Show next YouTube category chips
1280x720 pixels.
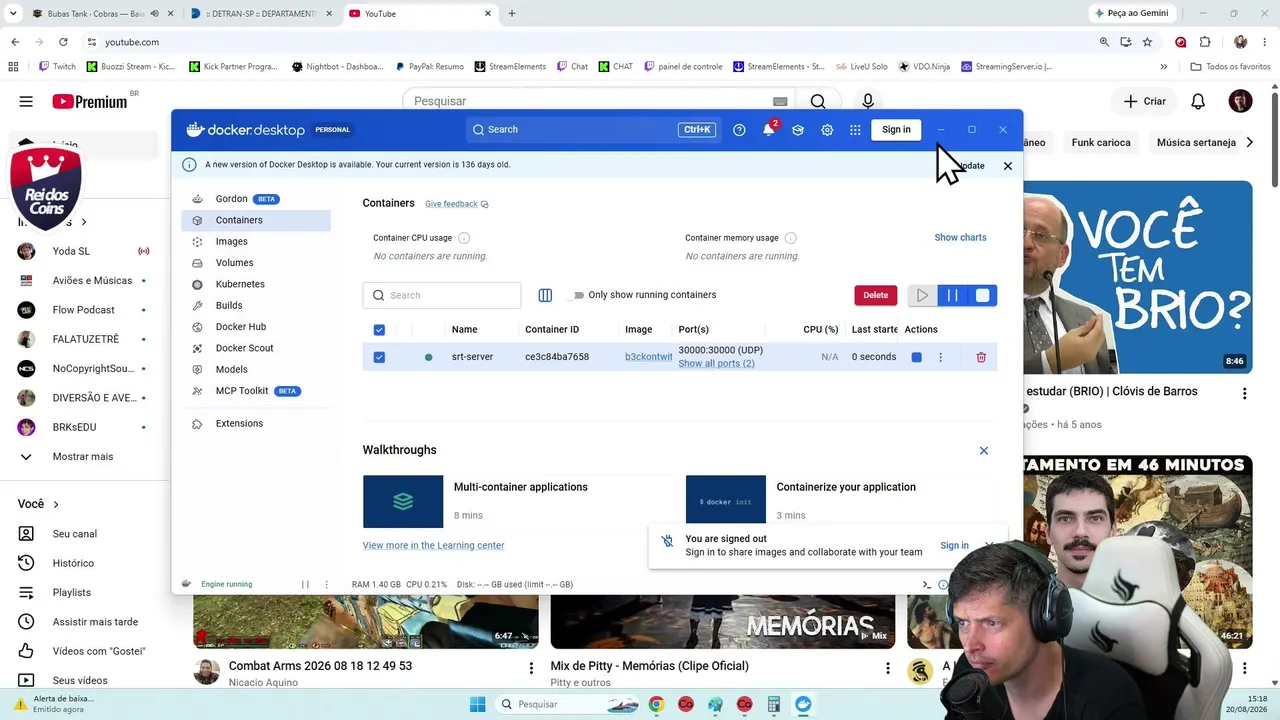1249,143
